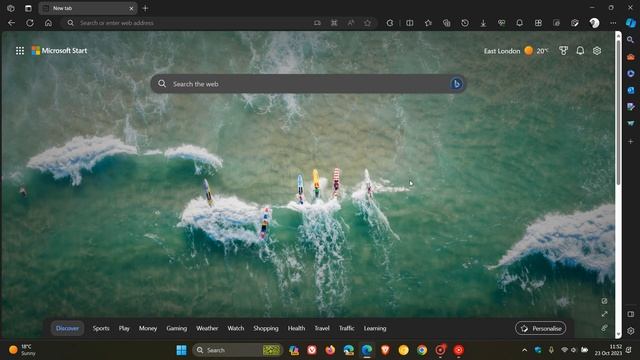This screenshot has width=640, height=360.
Task: Open the Copilot icon in the sidebar top
Action: (631, 23)
